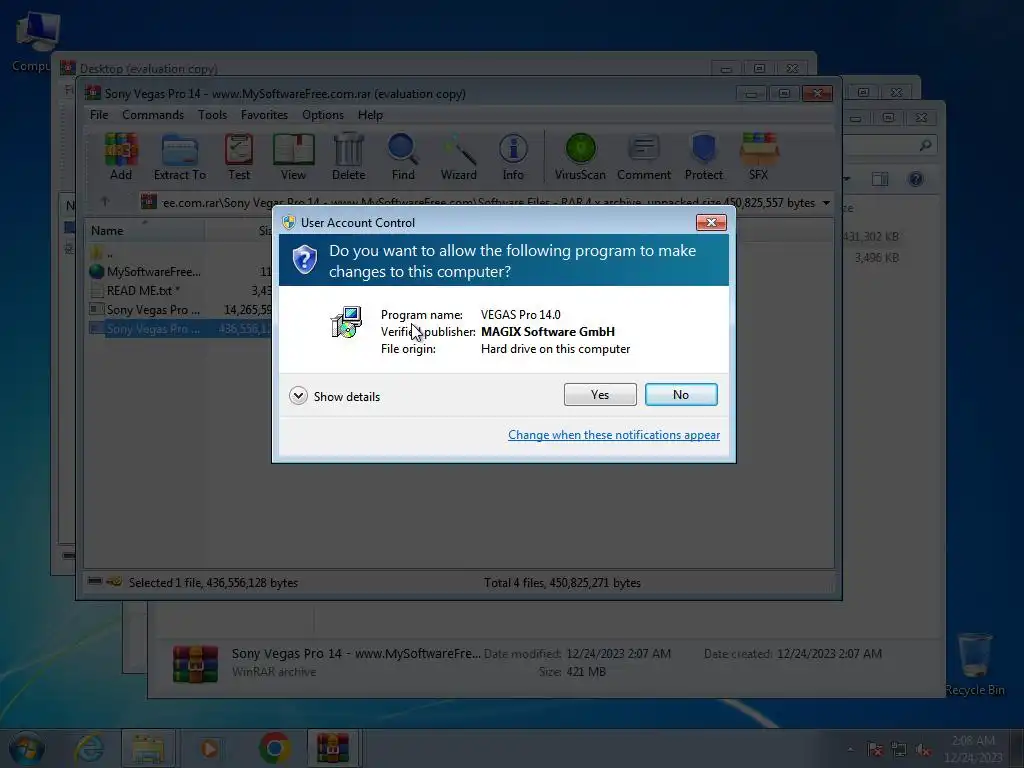Open the Wizard wand icon
The image size is (1024, 768).
(458, 157)
